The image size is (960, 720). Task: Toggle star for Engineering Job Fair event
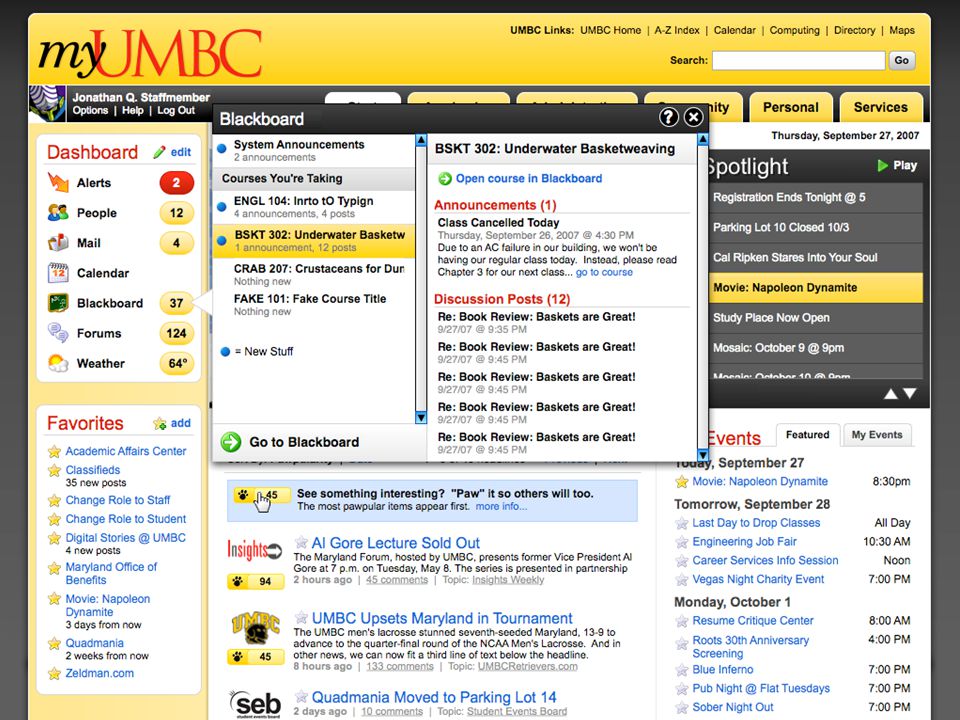click(x=681, y=542)
